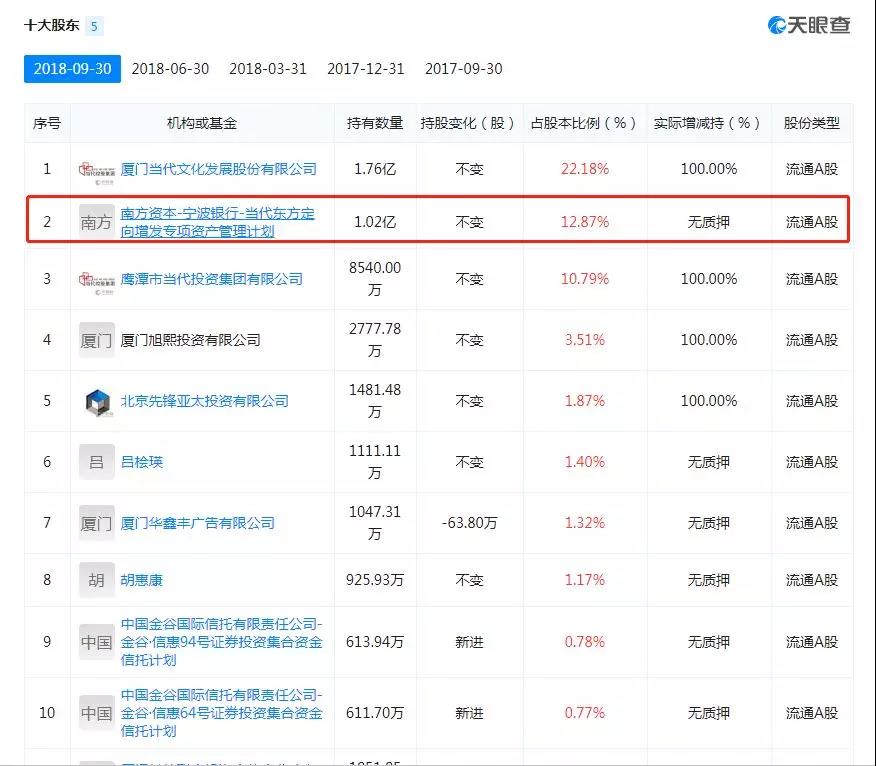The height and width of the screenshot is (766, 876).
Task: Click 新进 in the 信惠64号 row
Action: tap(469, 713)
